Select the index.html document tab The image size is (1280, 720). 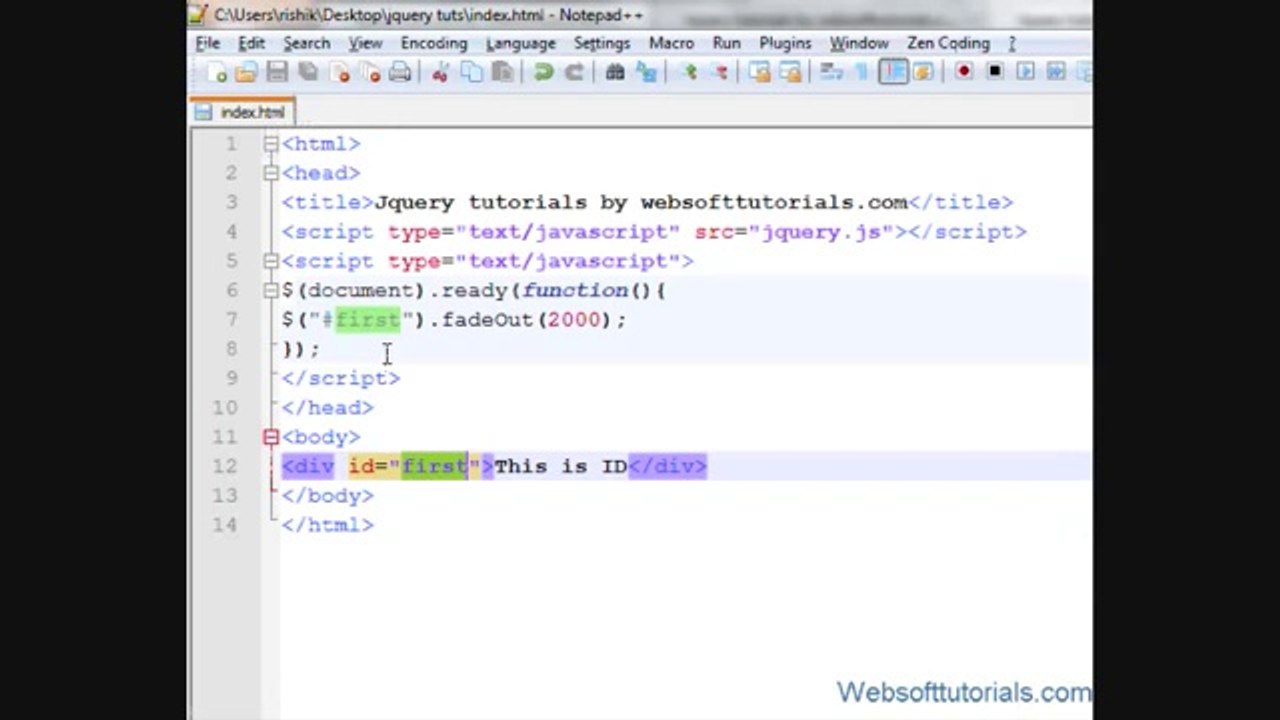tap(241, 112)
